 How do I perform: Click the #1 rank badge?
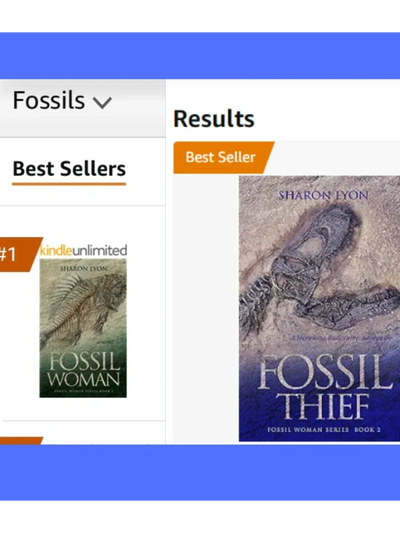coord(19,254)
